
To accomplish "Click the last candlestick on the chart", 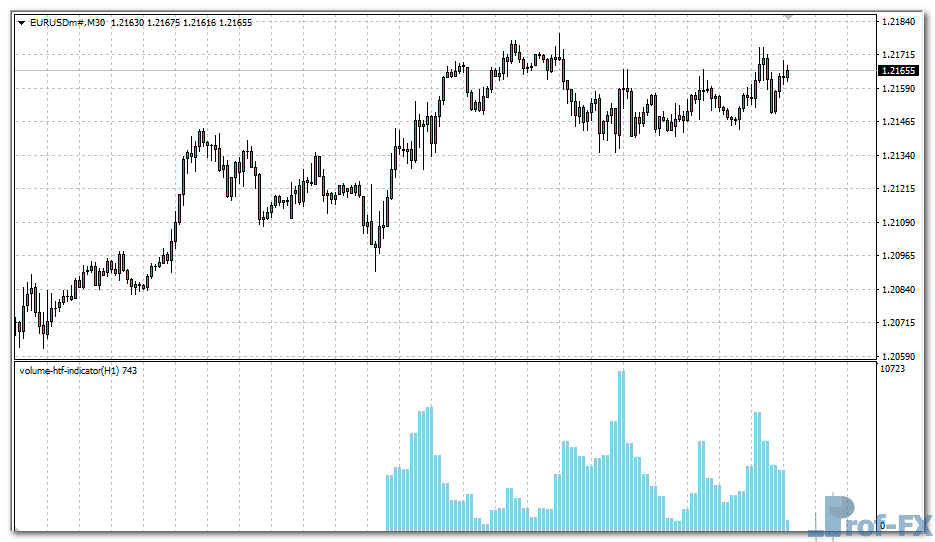I will 788,72.
